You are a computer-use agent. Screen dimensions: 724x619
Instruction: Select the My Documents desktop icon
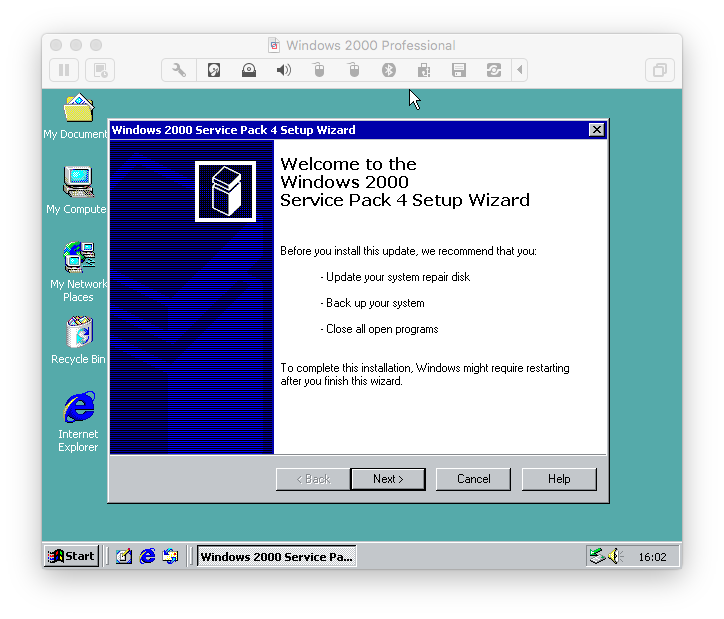pos(78,116)
